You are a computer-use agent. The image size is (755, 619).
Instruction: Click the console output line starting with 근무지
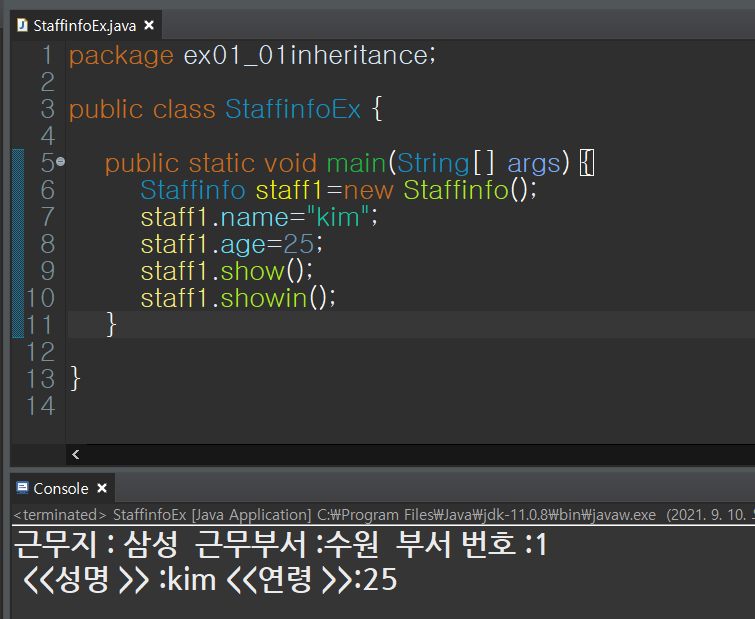coord(280,544)
